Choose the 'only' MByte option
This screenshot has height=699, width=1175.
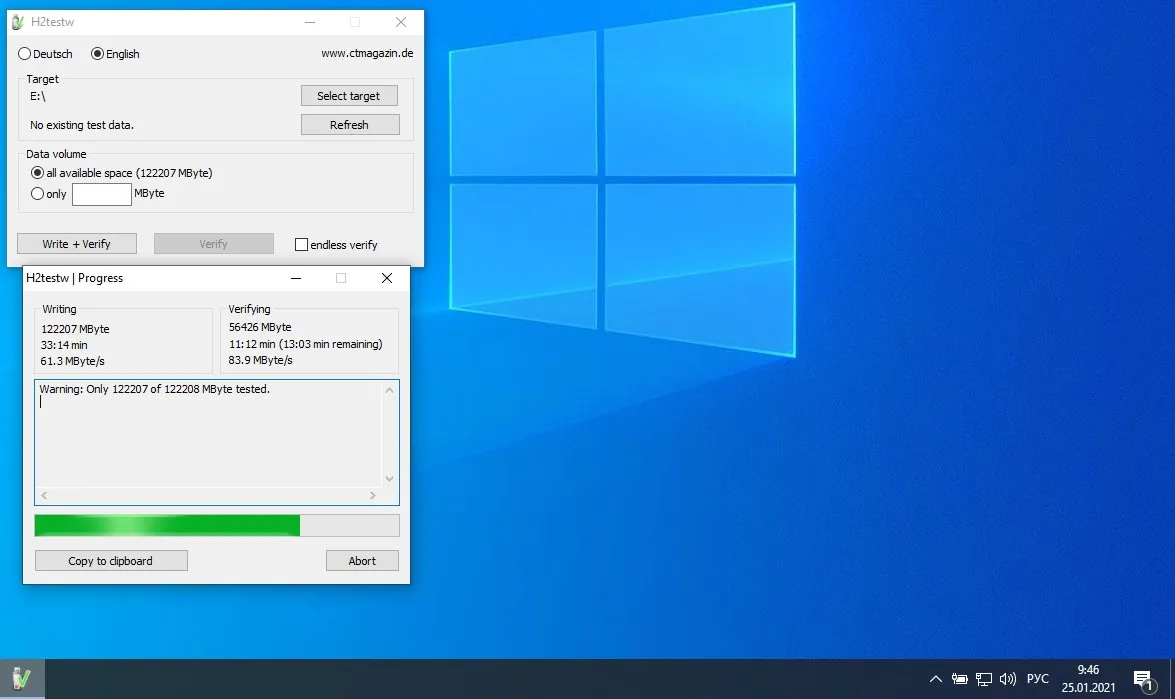coord(37,194)
